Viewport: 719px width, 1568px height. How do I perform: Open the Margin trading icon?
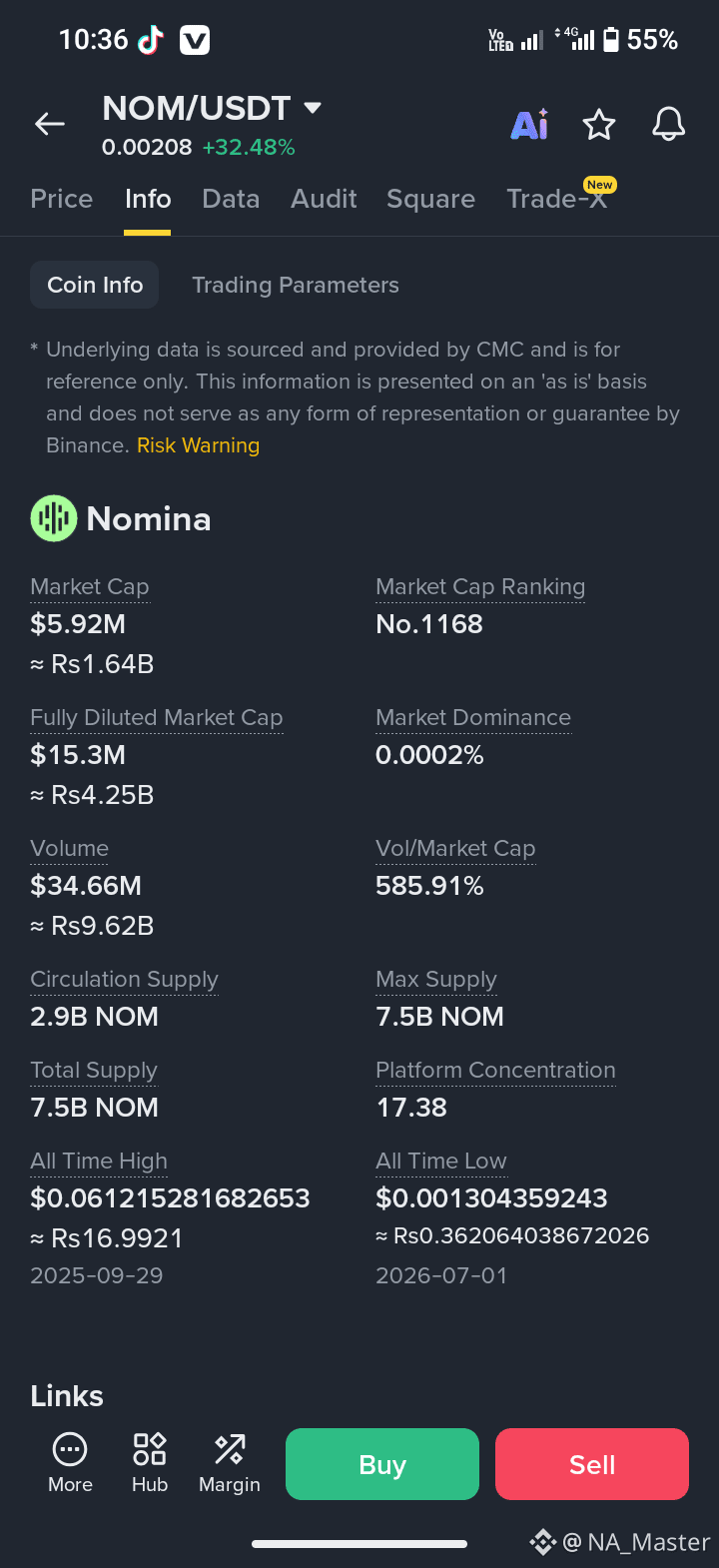pyautogui.click(x=230, y=1448)
